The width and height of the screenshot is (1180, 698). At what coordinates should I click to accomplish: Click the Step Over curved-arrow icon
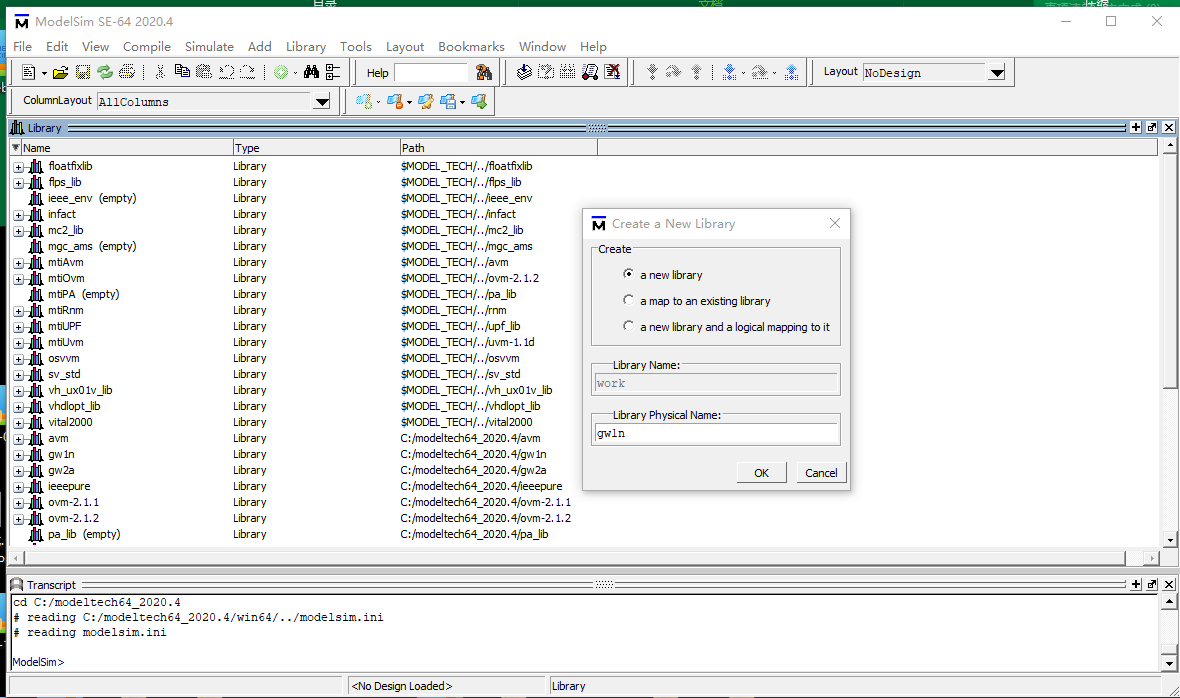(x=674, y=72)
